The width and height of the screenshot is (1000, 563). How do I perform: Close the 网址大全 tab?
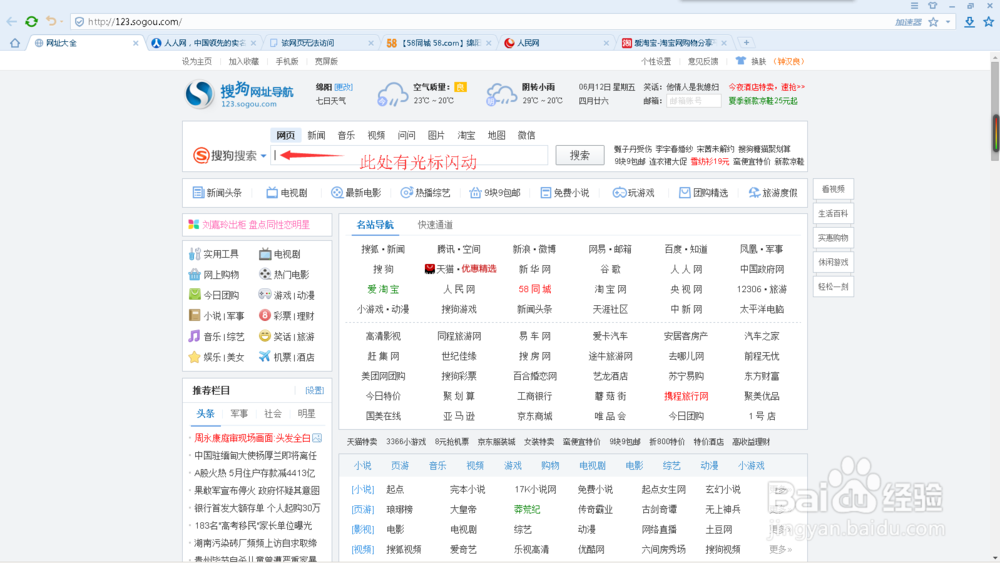coord(135,43)
